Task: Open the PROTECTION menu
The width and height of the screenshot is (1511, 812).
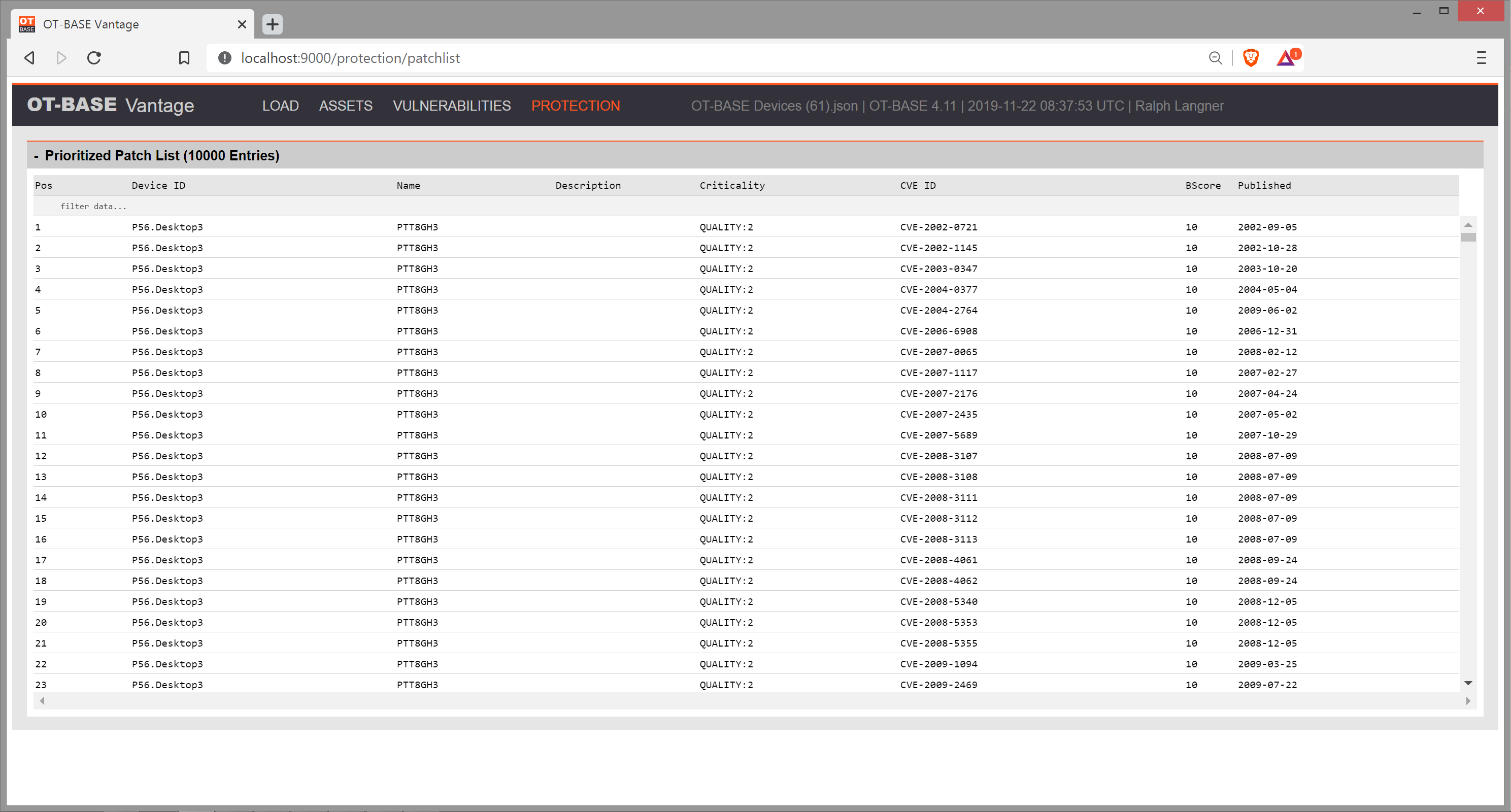Action: pyautogui.click(x=576, y=106)
